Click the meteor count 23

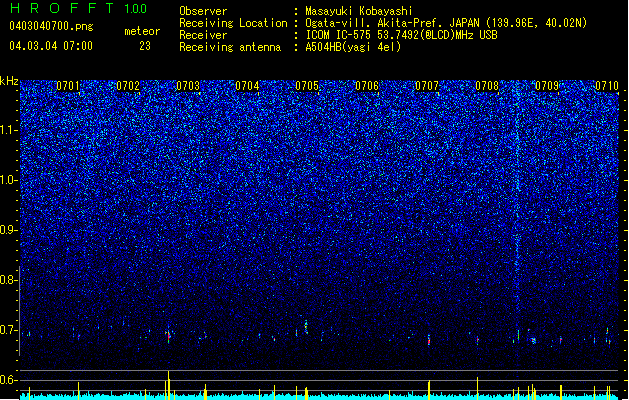pos(145,46)
